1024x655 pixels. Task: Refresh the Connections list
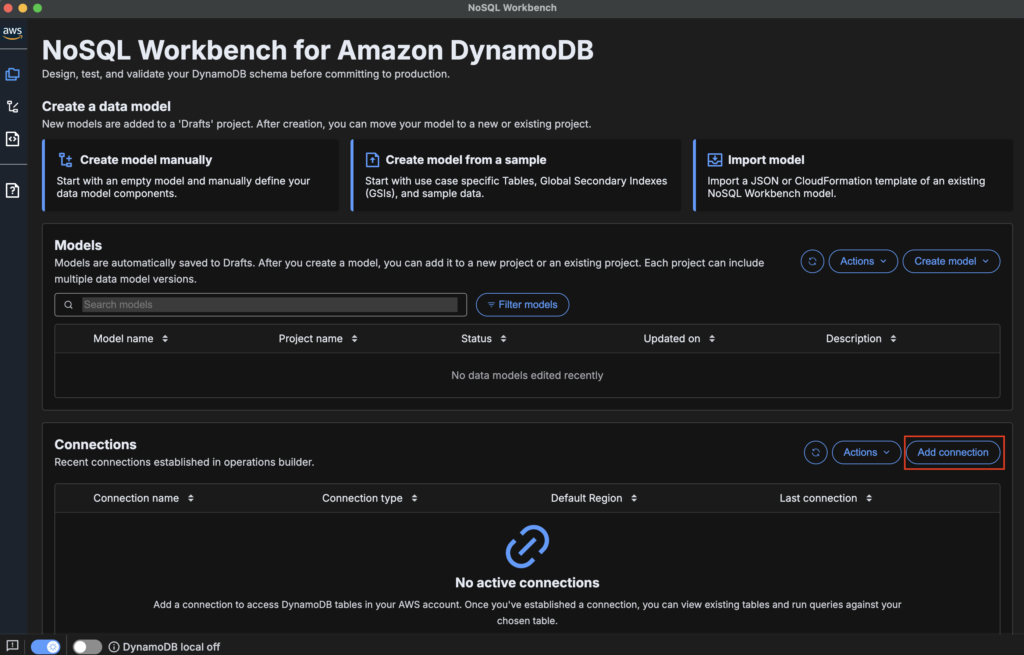pos(815,452)
